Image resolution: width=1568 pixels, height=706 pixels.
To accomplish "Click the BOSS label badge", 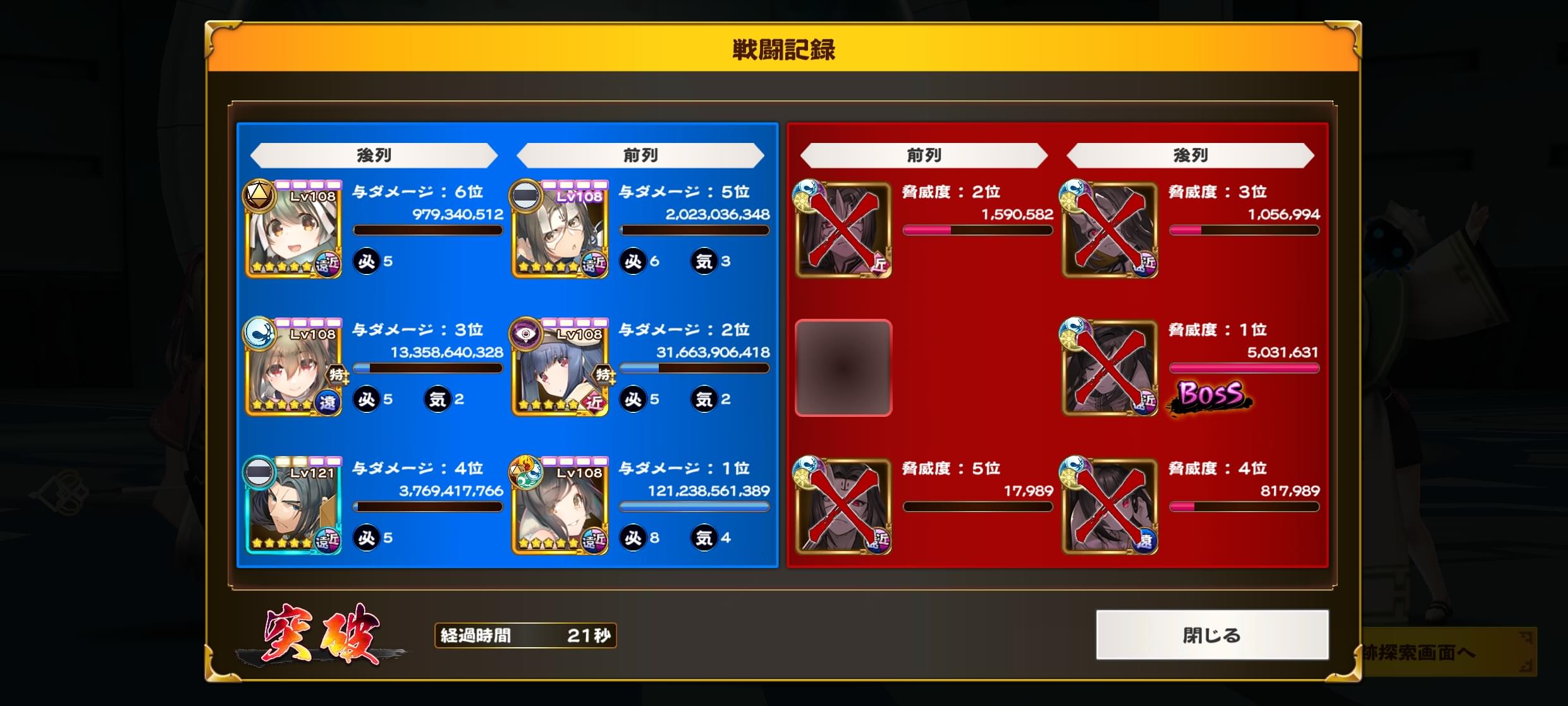I will pyautogui.click(x=1210, y=395).
